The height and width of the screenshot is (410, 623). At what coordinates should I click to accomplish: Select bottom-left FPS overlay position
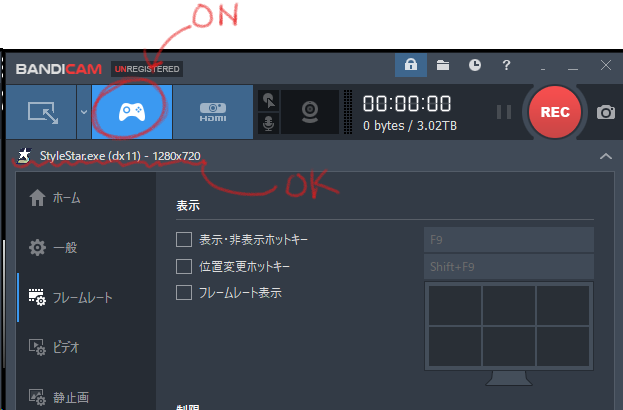[x=455, y=346]
